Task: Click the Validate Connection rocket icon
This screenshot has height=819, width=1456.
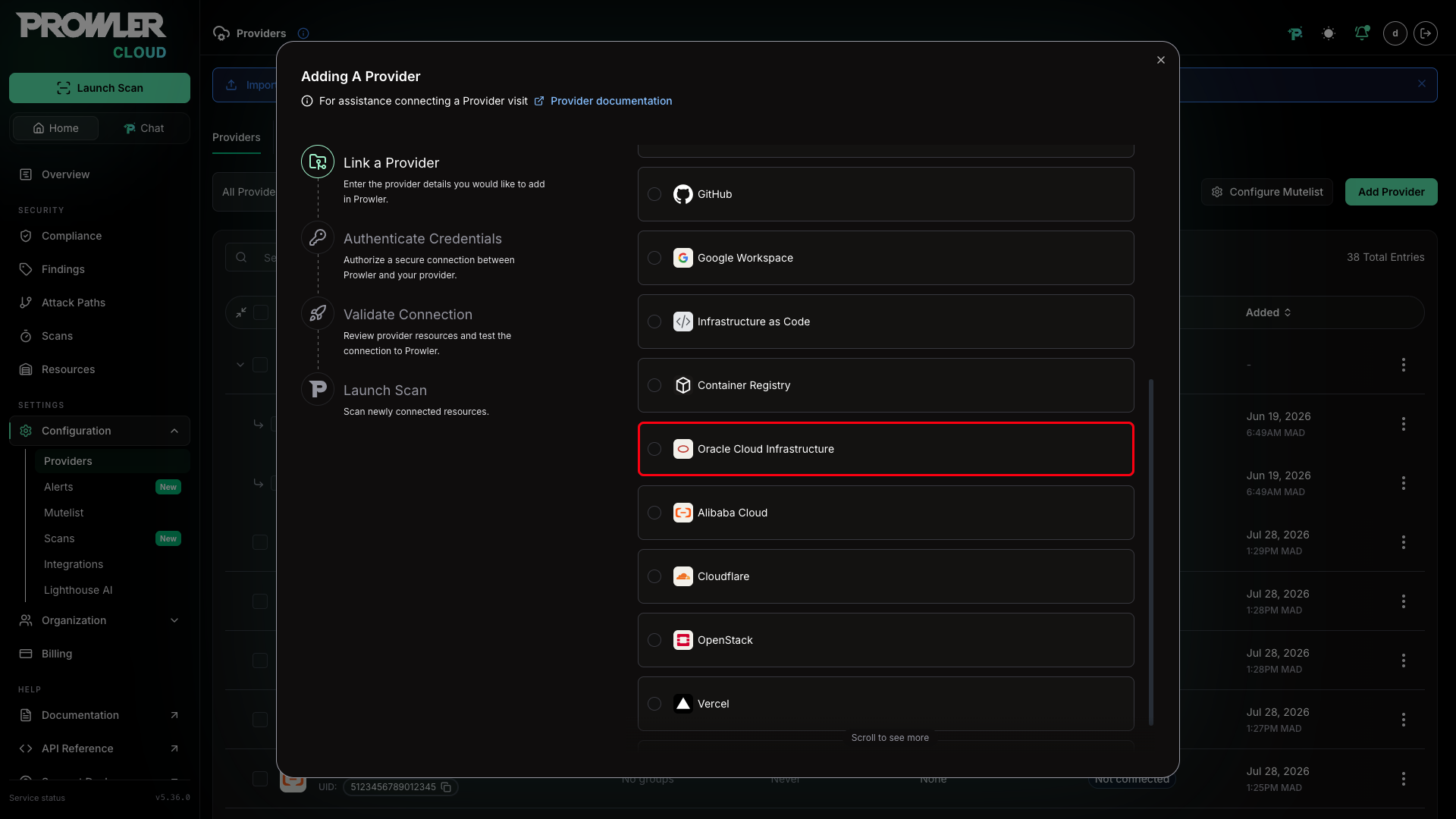Action: pos(318,313)
